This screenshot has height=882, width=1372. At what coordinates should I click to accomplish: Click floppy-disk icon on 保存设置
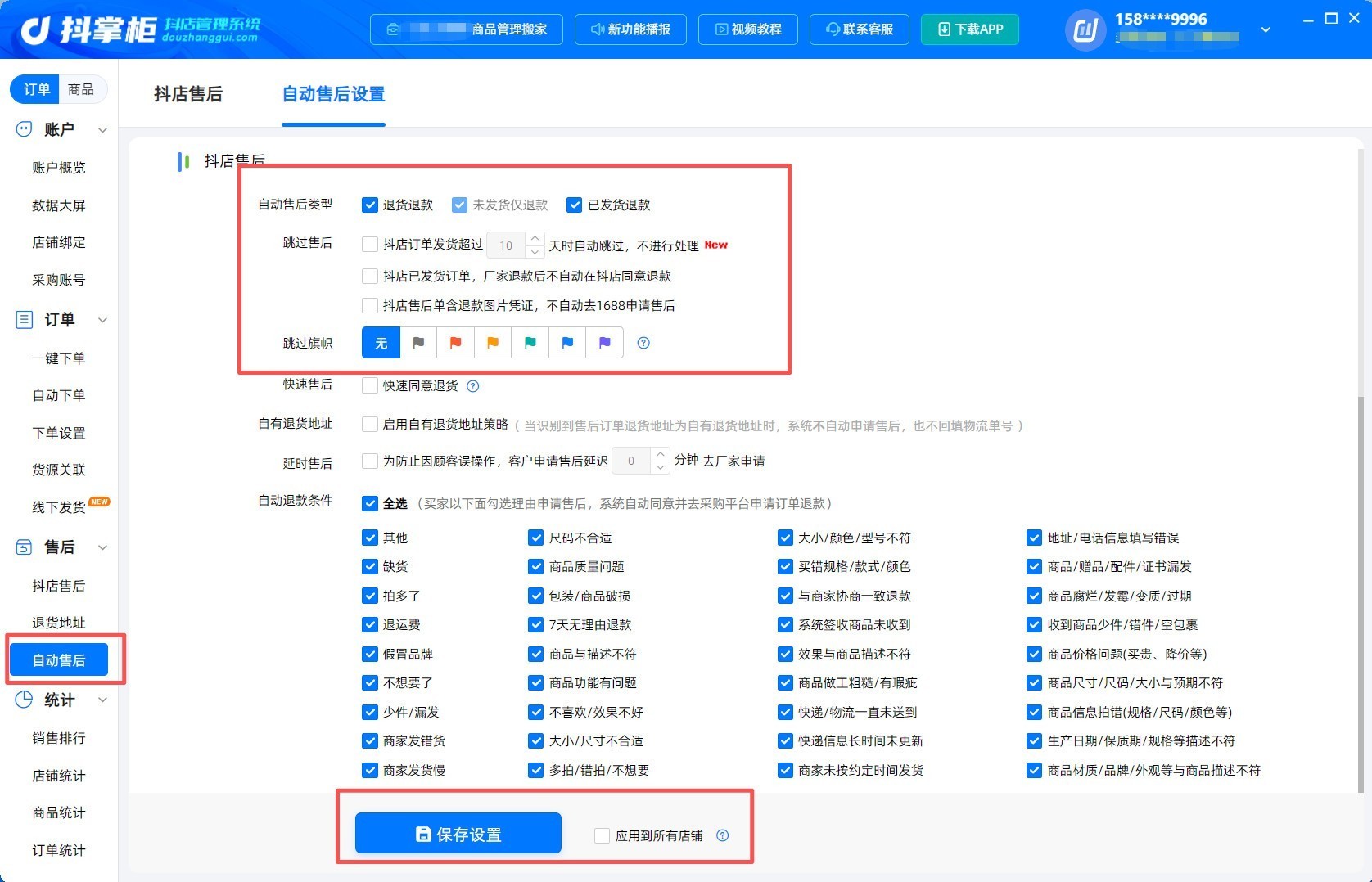click(x=423, y=834)
